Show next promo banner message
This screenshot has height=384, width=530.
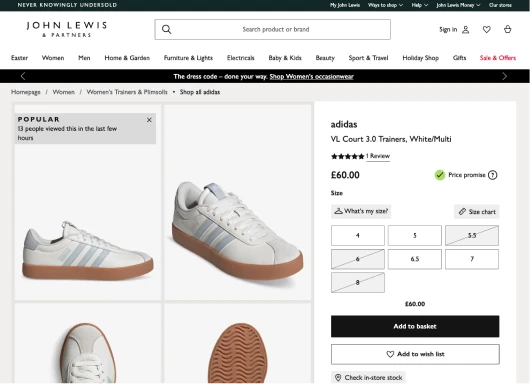504,76
